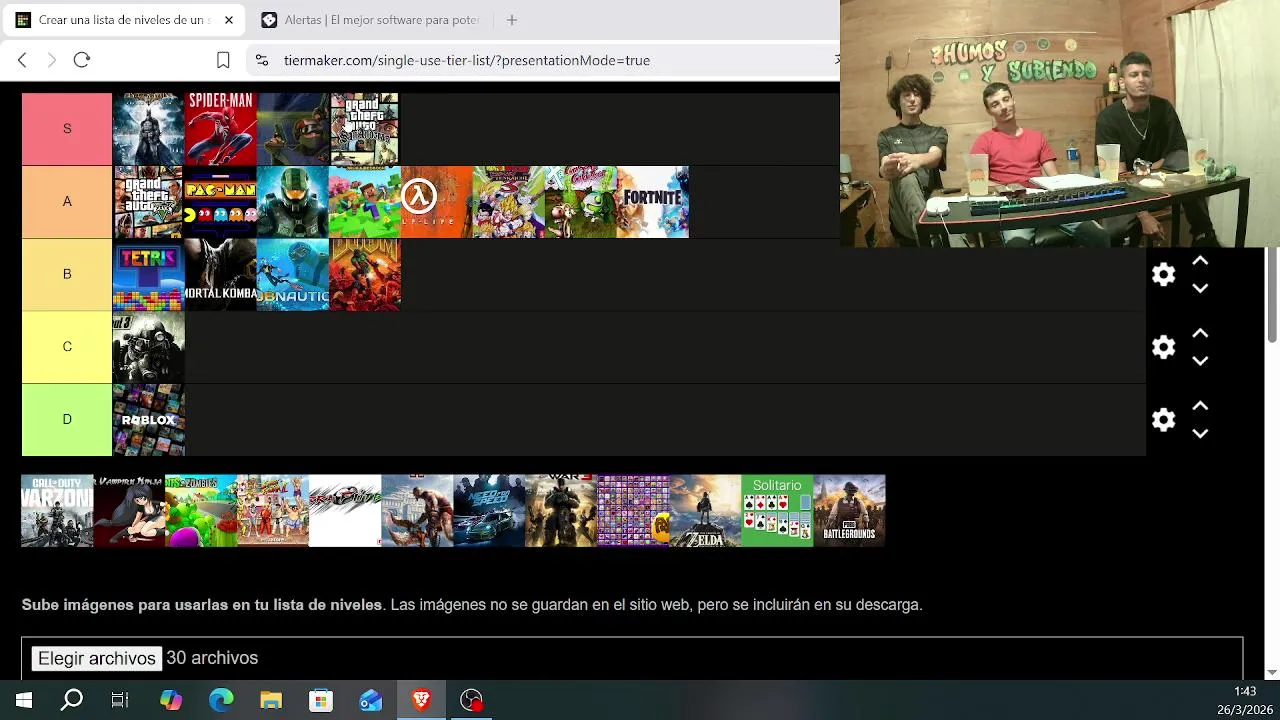This screenshot has height=720, width=1280.
Task: Select Roblox image in D tier
Action: 148,420
